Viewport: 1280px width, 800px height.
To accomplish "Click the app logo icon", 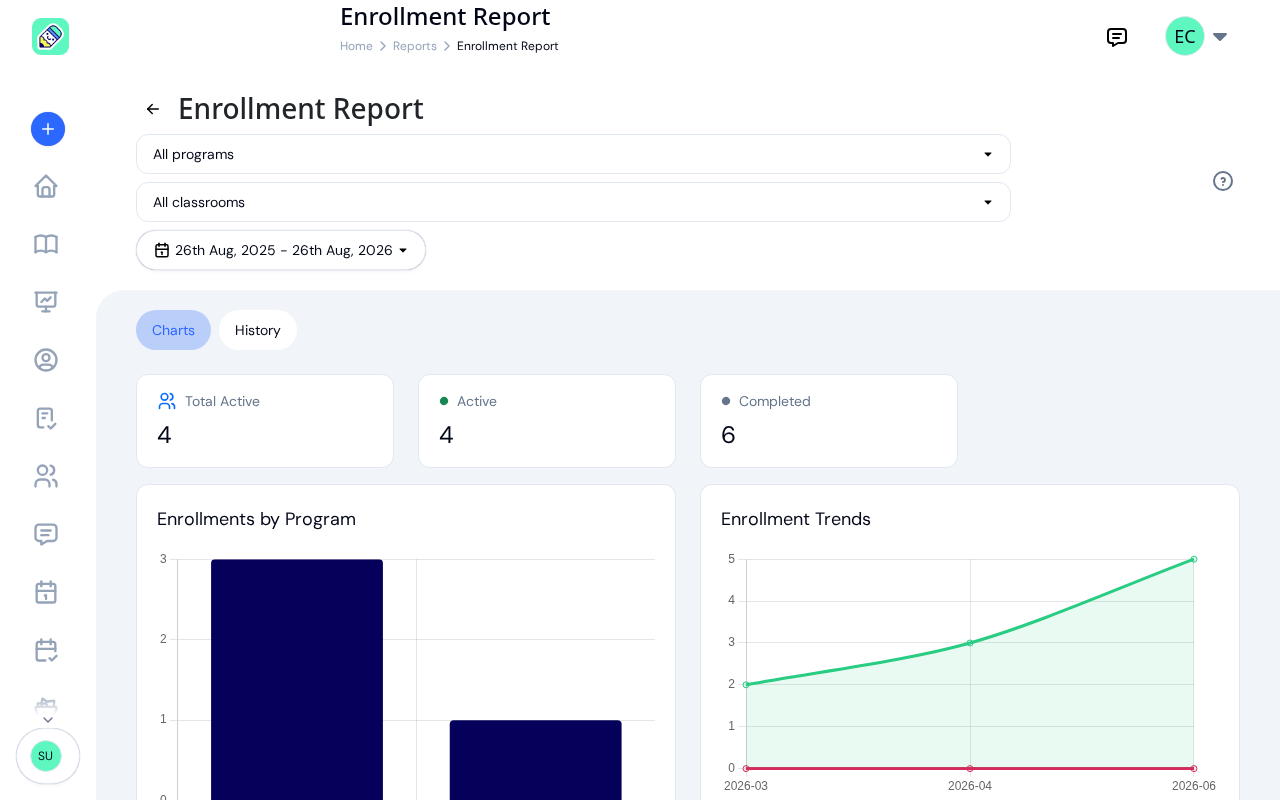I will 50,37.
